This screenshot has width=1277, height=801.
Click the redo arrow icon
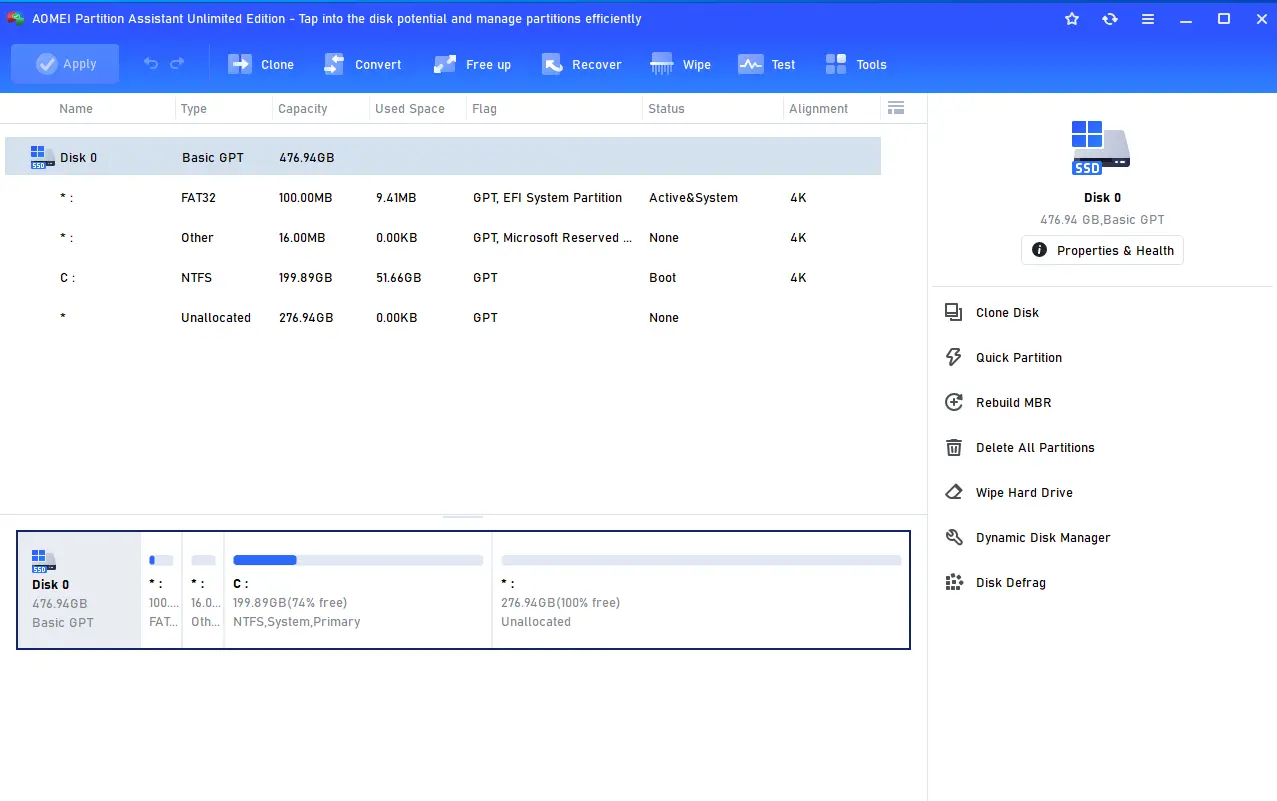pos(177,64)
